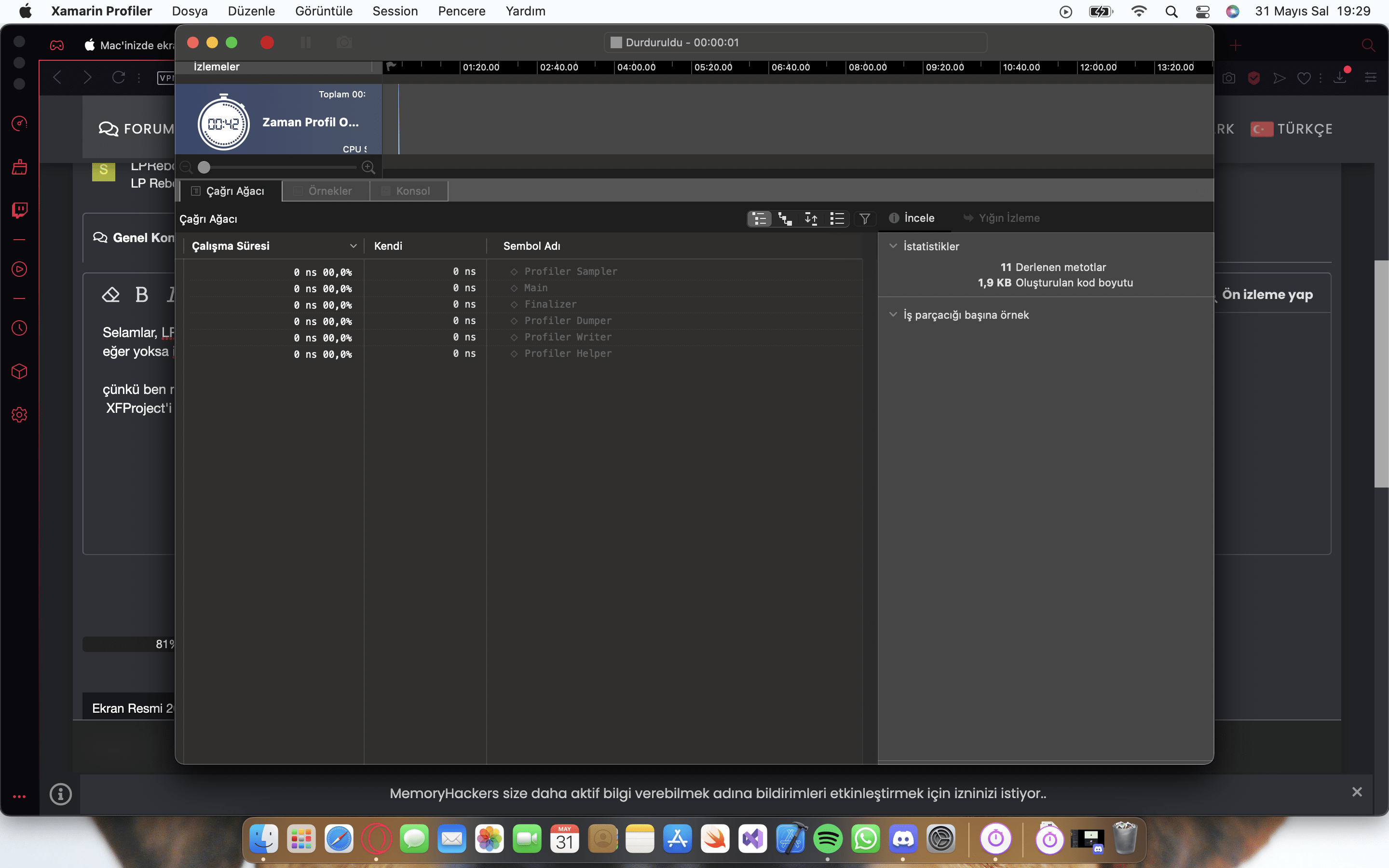The image size is (1389, 868).
Task: Click the eraser icon in forum editor
Action: tap(111, 295)
